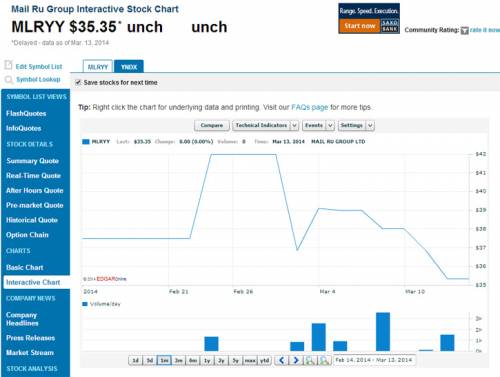Open Market Stream in the sidebar
The image size is (500, 377).
click(x=30, y=353)
